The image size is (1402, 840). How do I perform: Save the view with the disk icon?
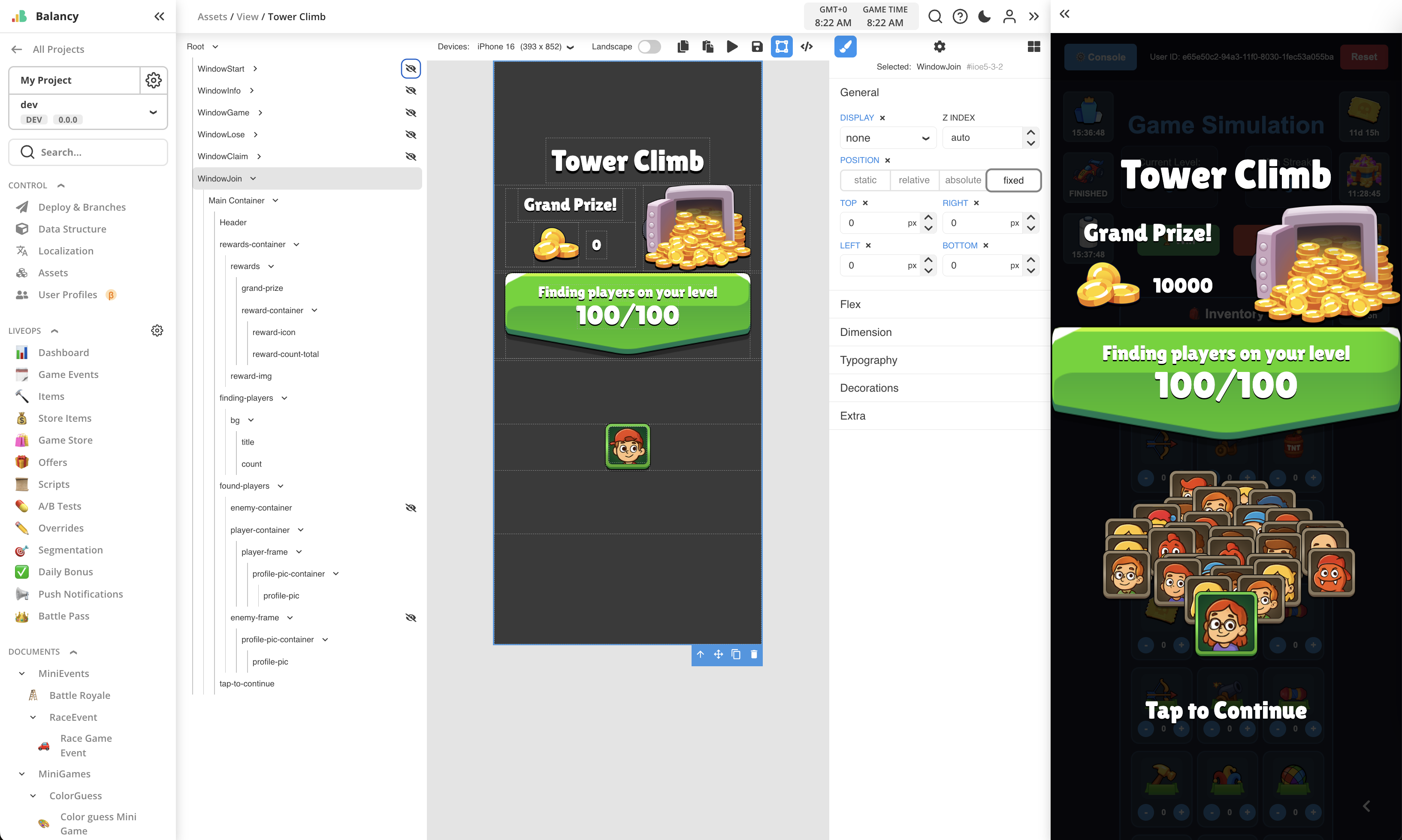pos(757,46)
